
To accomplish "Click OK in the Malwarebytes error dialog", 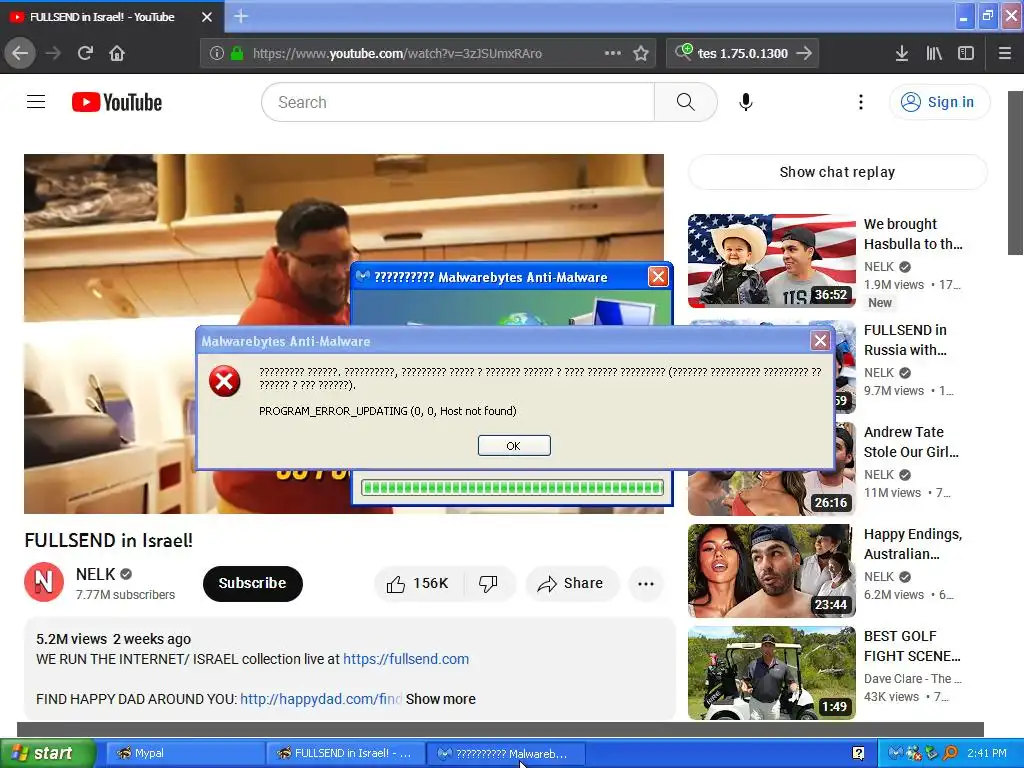I will pos(514,445).
